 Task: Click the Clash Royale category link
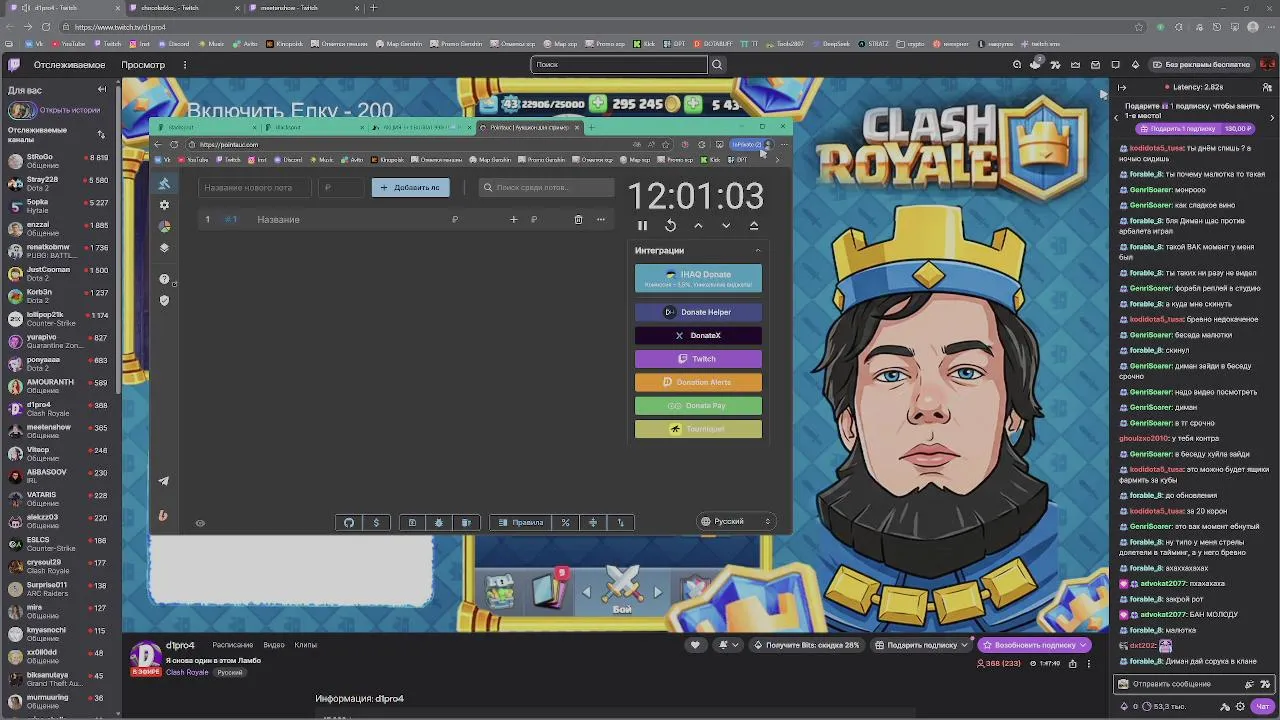pos(187,672)
